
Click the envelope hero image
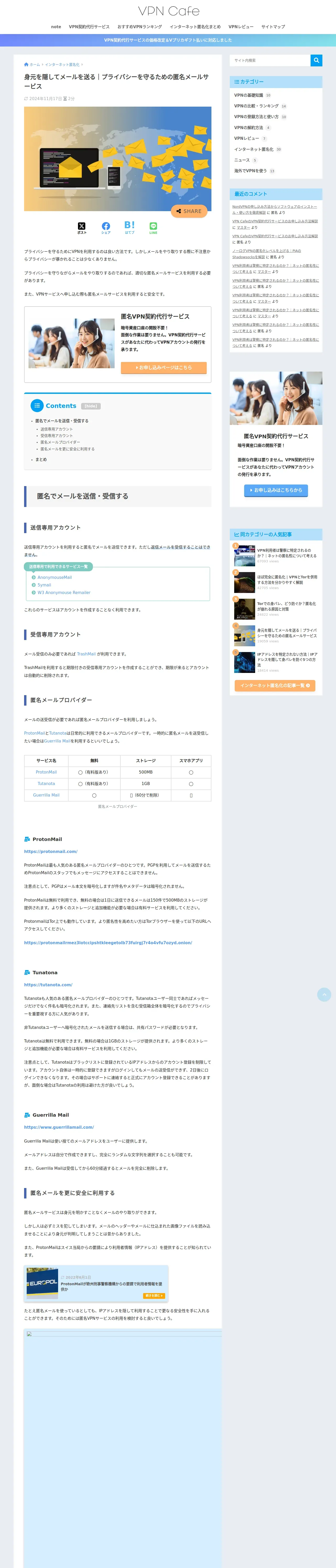pyautogui.click(x=118, y=159)
